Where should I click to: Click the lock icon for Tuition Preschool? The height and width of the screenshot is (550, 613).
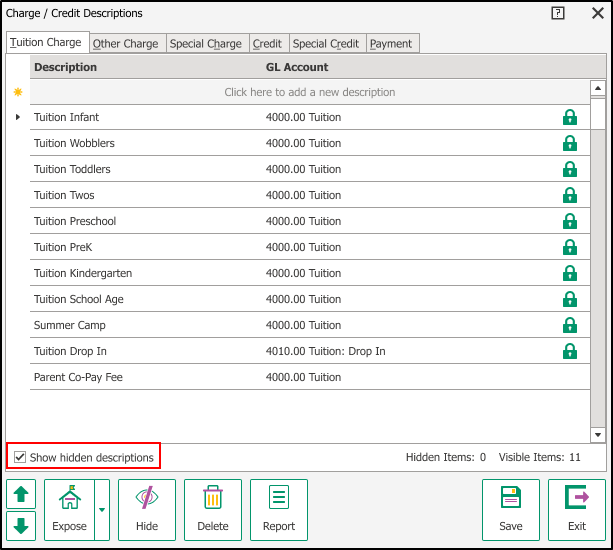click(x=570, y=221)
